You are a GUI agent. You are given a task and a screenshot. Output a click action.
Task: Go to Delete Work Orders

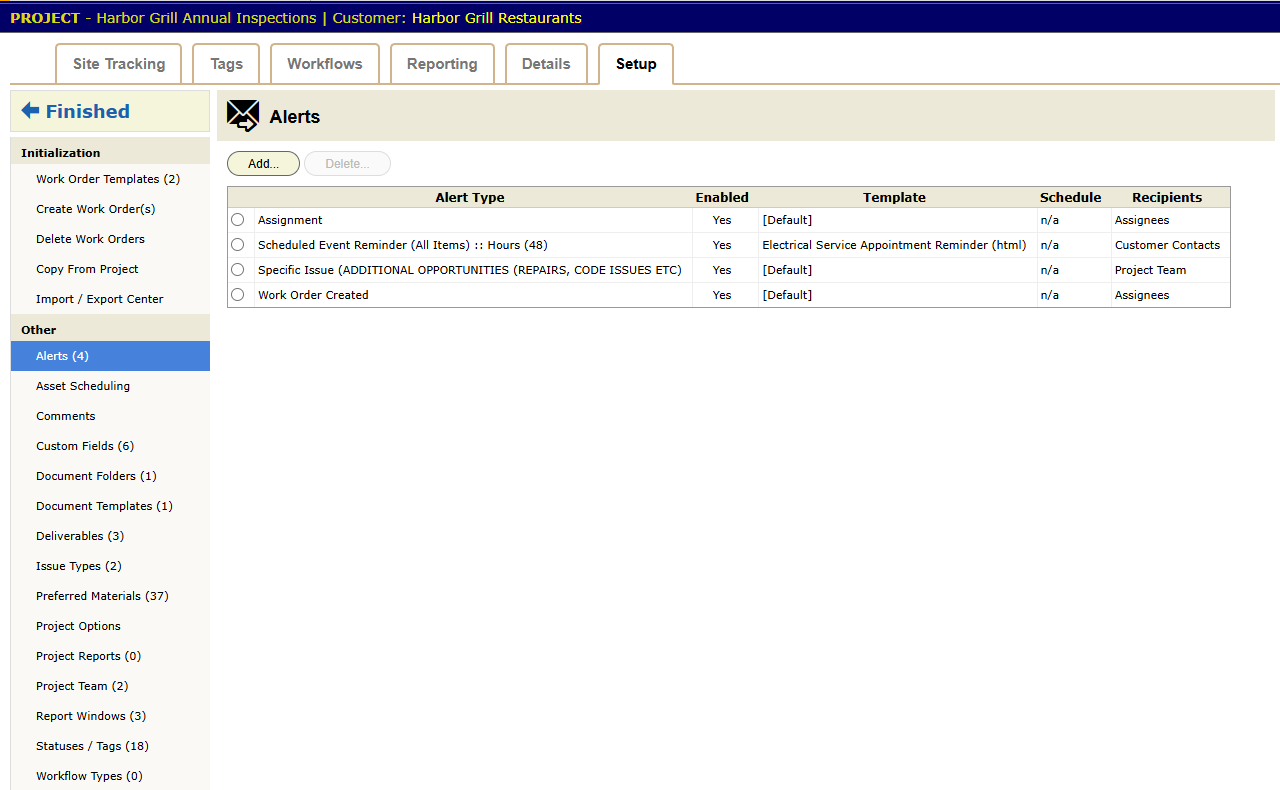[90, 239]
